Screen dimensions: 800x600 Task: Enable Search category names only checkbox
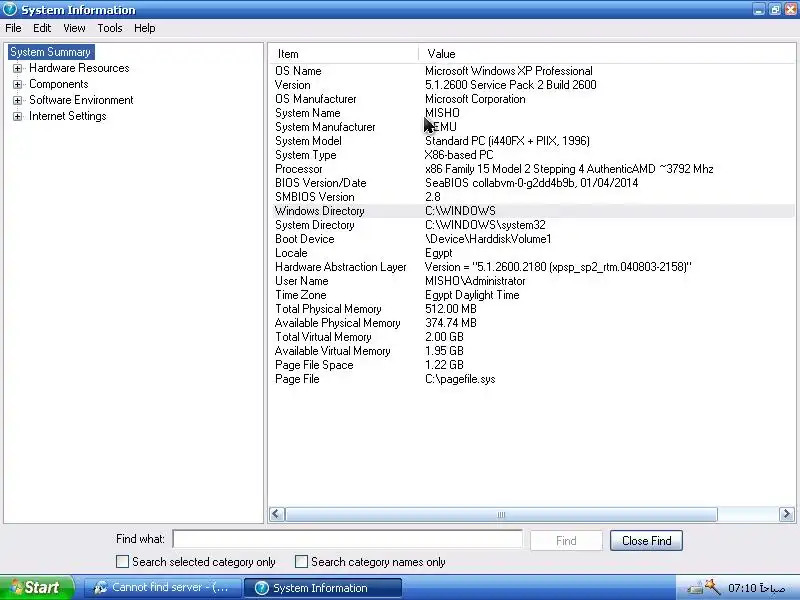click(302, 562)
